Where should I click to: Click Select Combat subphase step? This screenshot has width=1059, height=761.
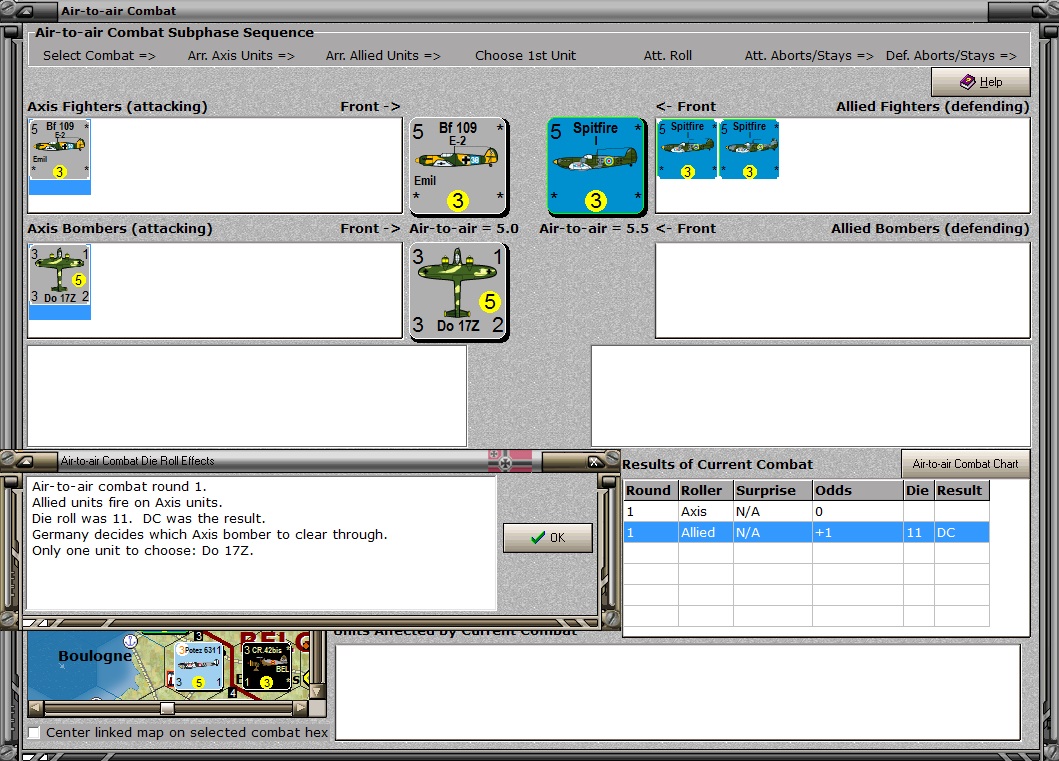tap(99, 55)
